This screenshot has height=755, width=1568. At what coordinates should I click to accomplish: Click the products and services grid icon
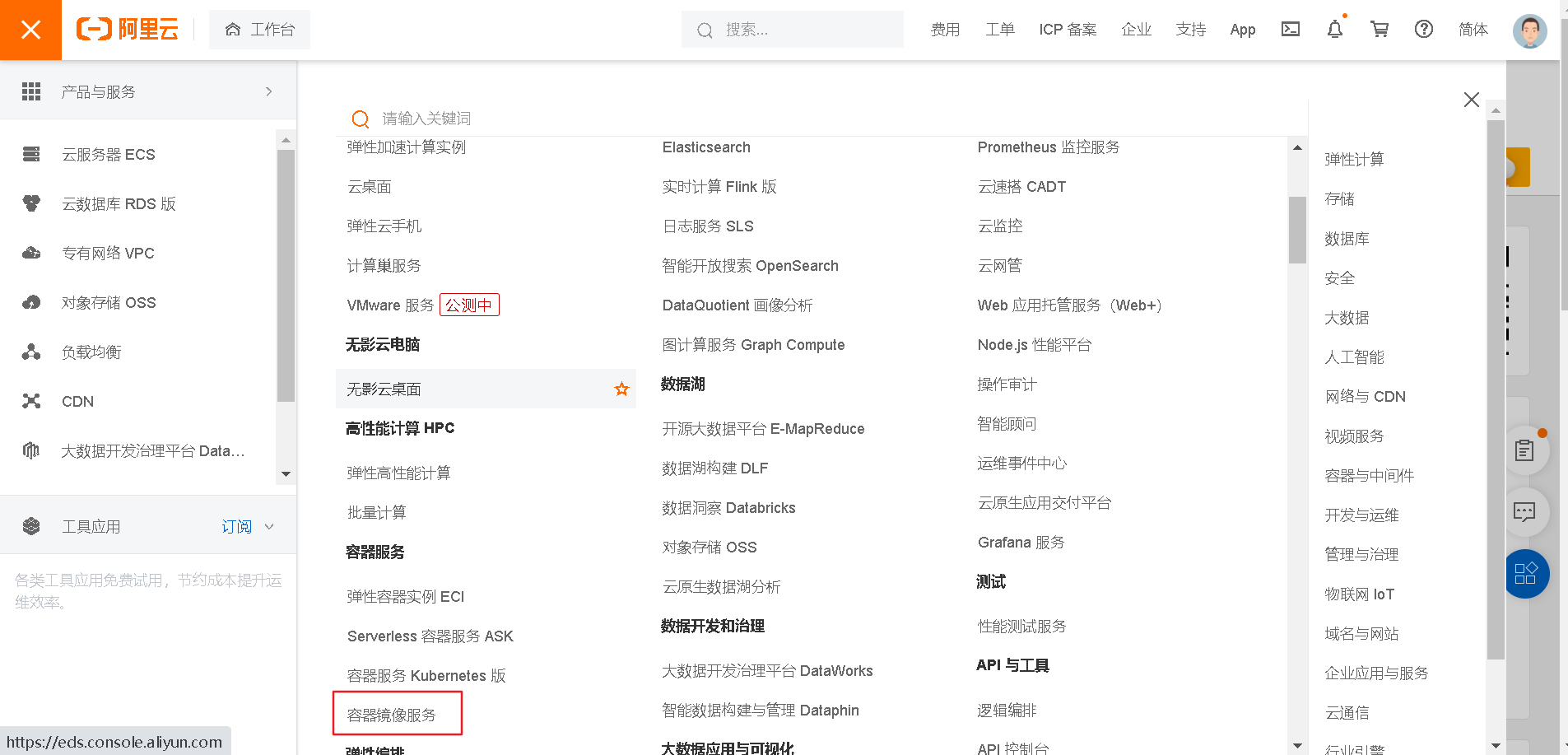pyautogui.click(x=31, y=91)
